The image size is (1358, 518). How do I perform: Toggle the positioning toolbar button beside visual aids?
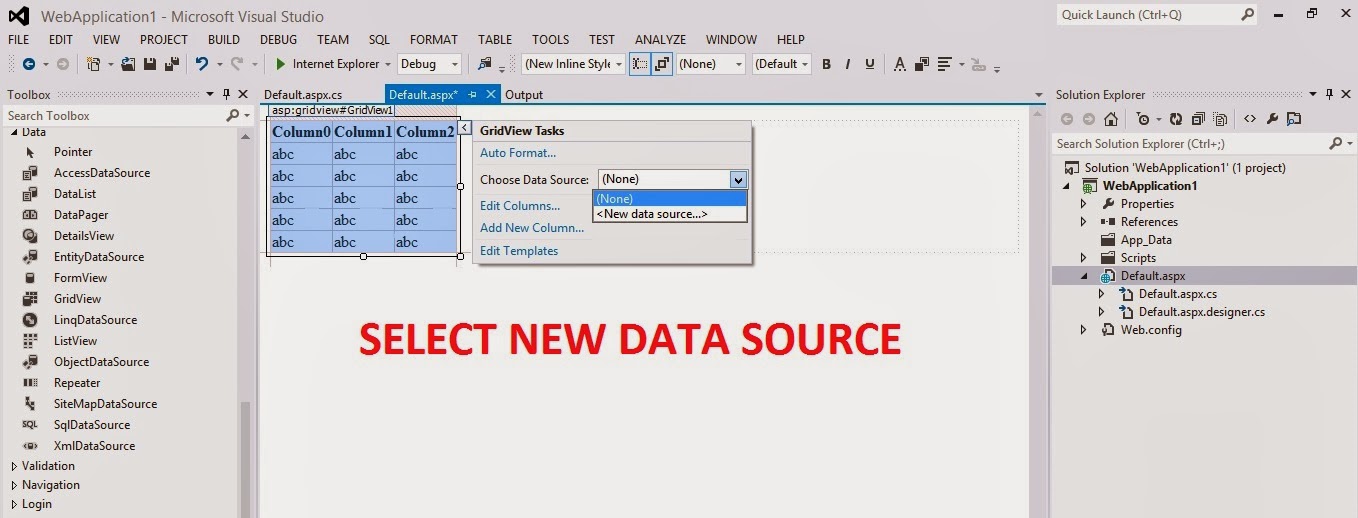click(x=662, y=64)
